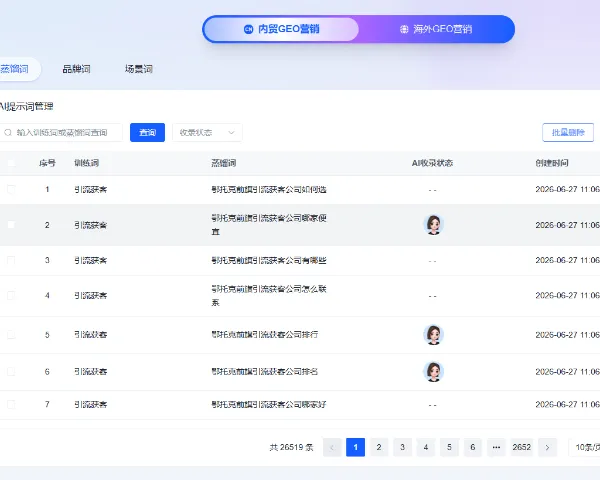Go to pagination page 6
Viewport: 600px width, 480px height.
[473, 447]
